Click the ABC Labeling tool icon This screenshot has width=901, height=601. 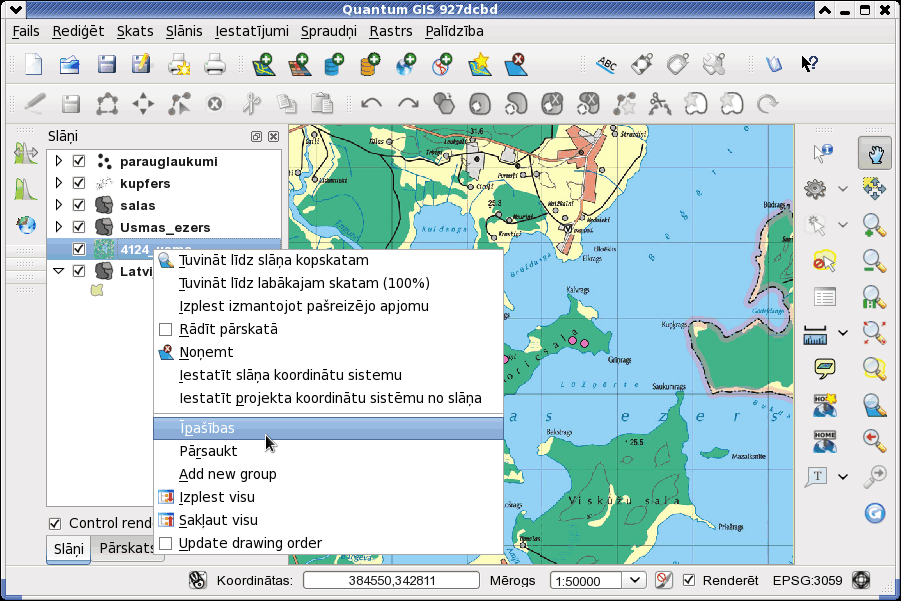click(x=607, y=64)
